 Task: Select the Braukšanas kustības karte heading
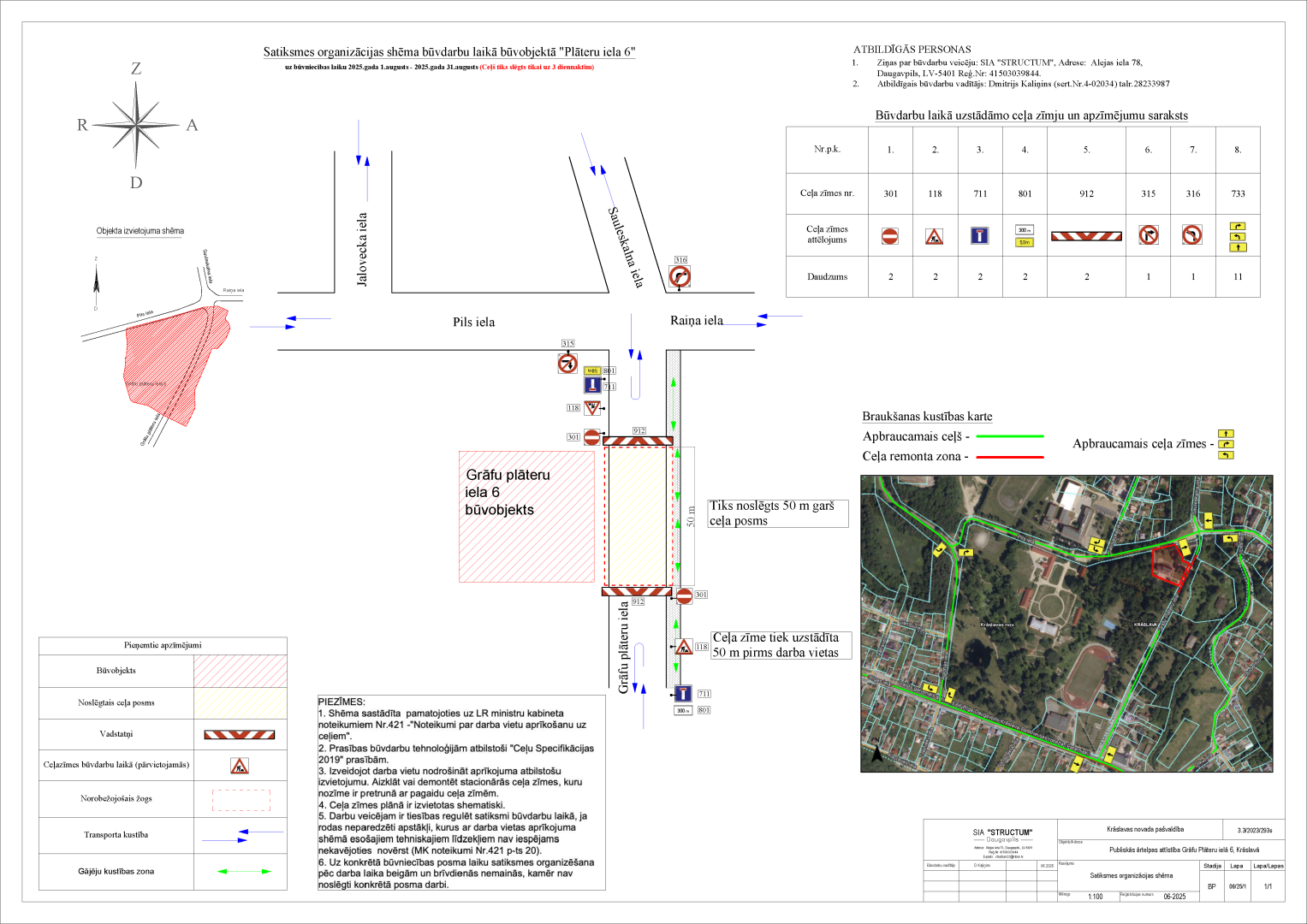[x=927, y=417]
